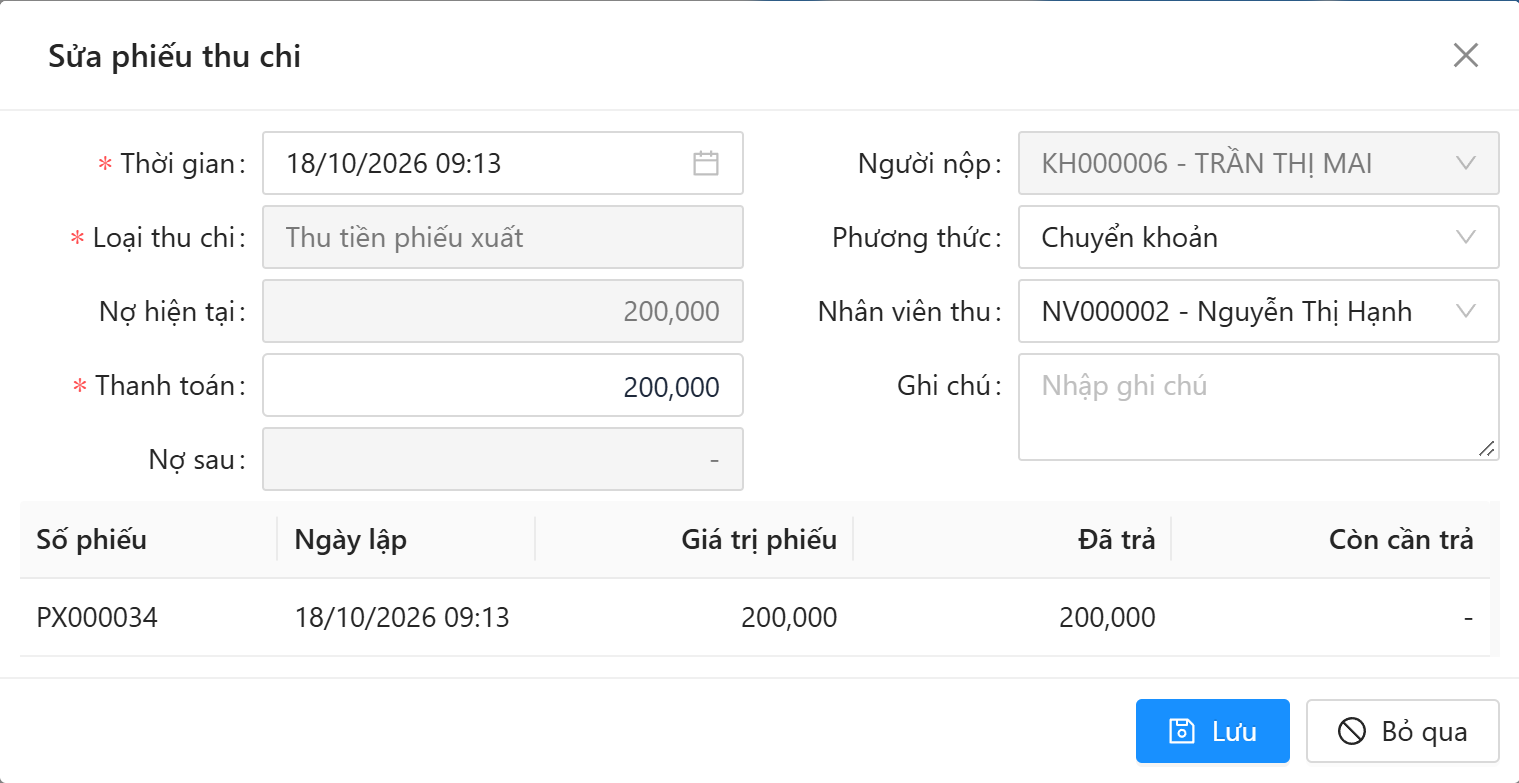Click the Loại thu chi field

[502, 237]
